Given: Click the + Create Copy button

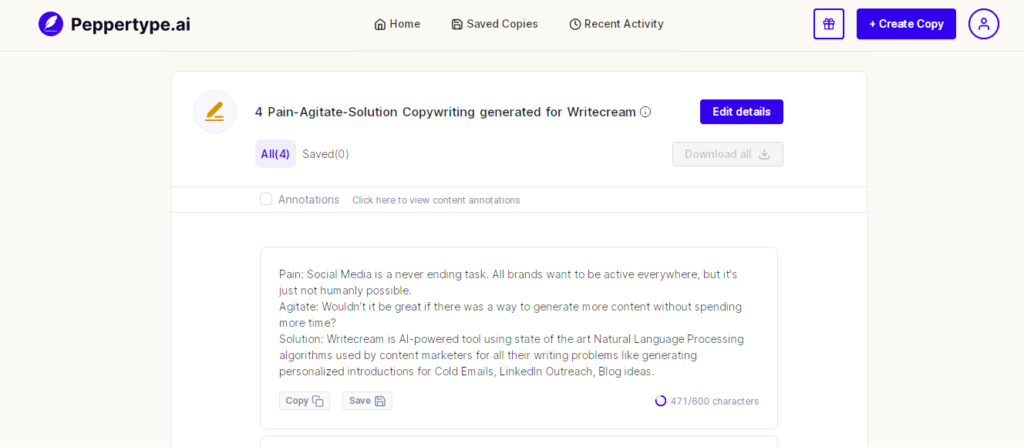Looking at the screenshot, I should coord(906,24).
